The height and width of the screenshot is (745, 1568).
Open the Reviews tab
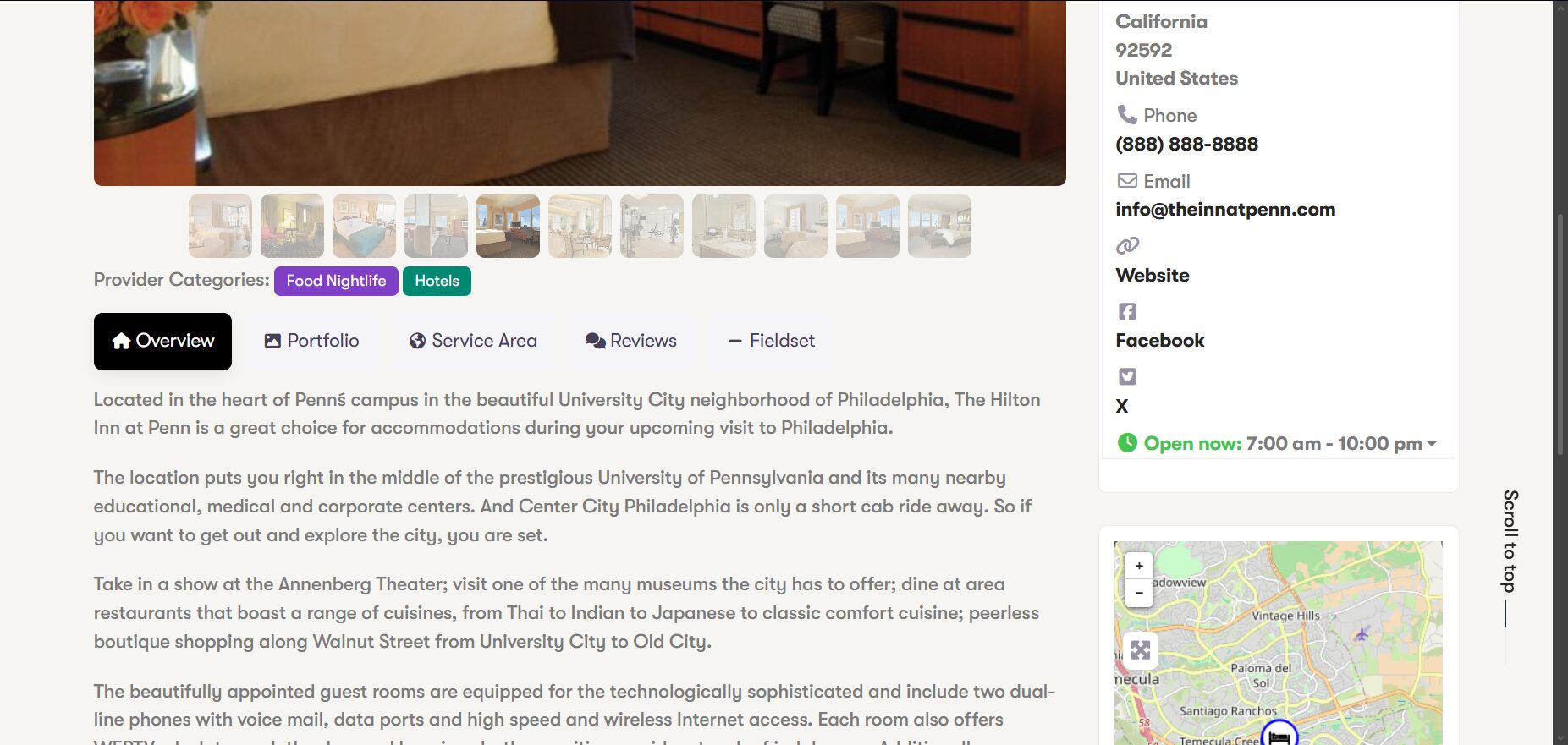[x=631, y=341]
